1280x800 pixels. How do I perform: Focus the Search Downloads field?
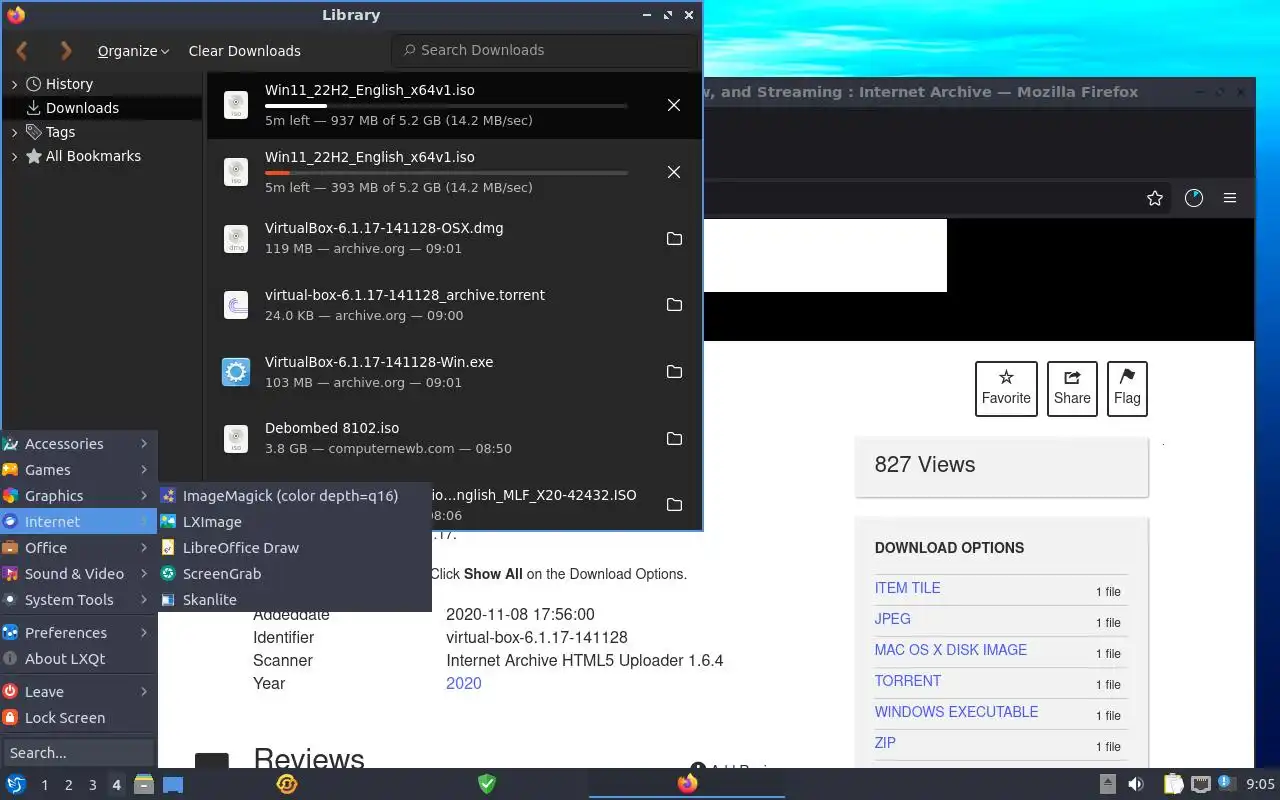(544, 50)
